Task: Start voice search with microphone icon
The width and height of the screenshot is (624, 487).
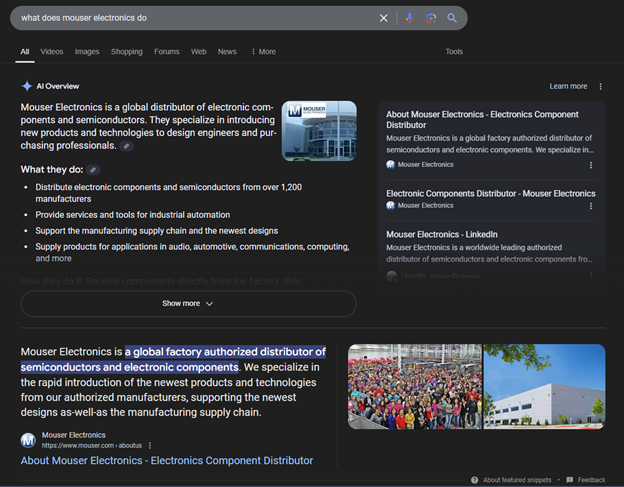Action: (x=409, y=18)
